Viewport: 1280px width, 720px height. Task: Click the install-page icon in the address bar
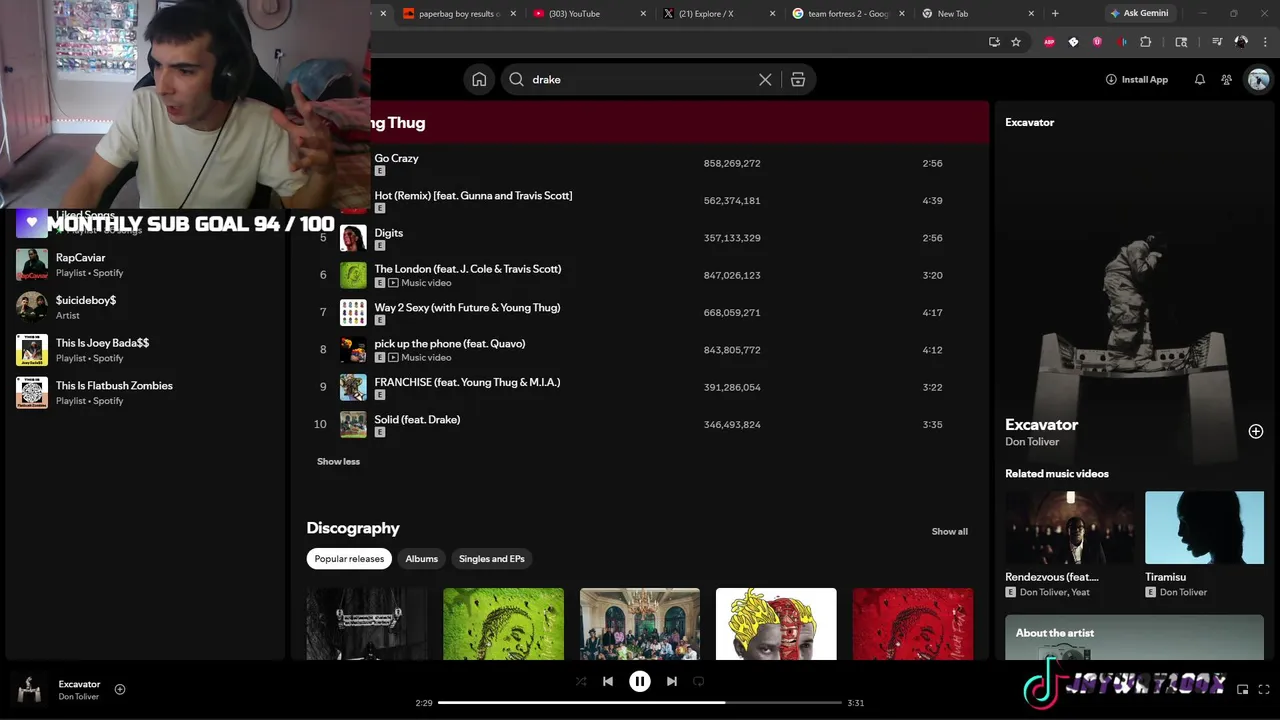coord(994,42)
